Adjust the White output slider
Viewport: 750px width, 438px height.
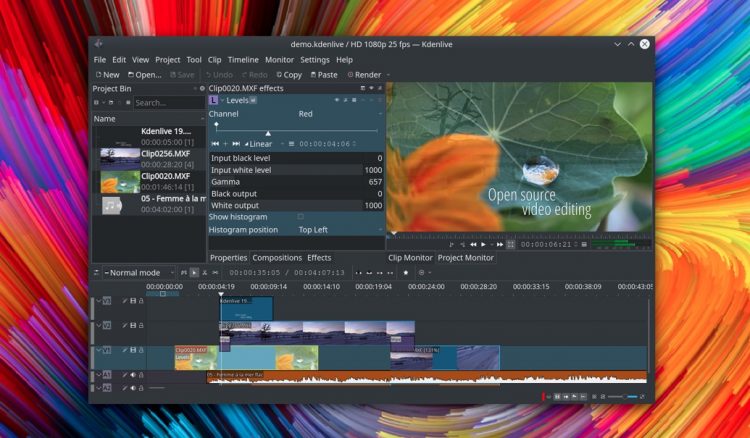(x=297, y=205)
